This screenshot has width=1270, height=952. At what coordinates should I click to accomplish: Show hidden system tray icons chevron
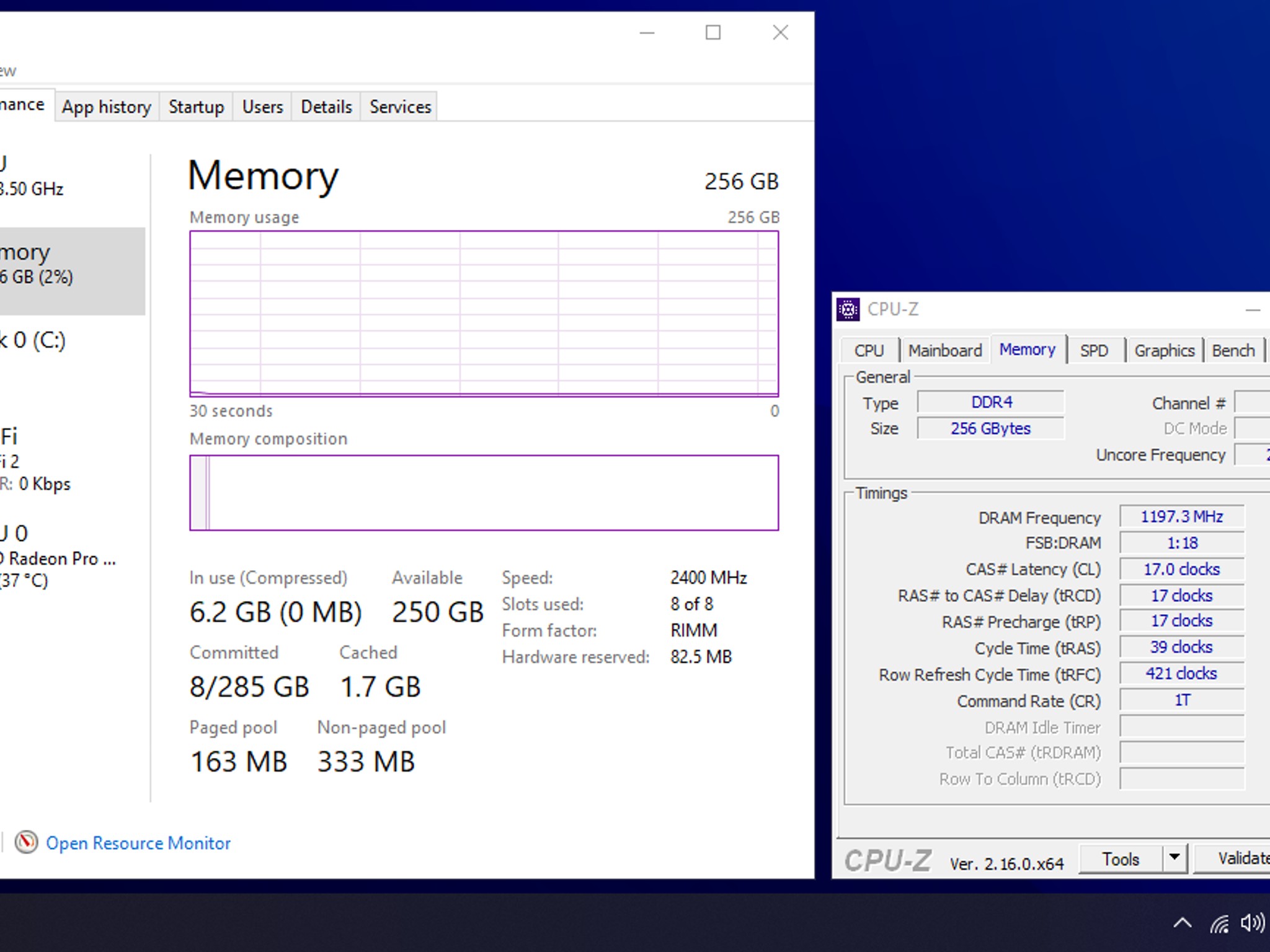(1183, 923)
